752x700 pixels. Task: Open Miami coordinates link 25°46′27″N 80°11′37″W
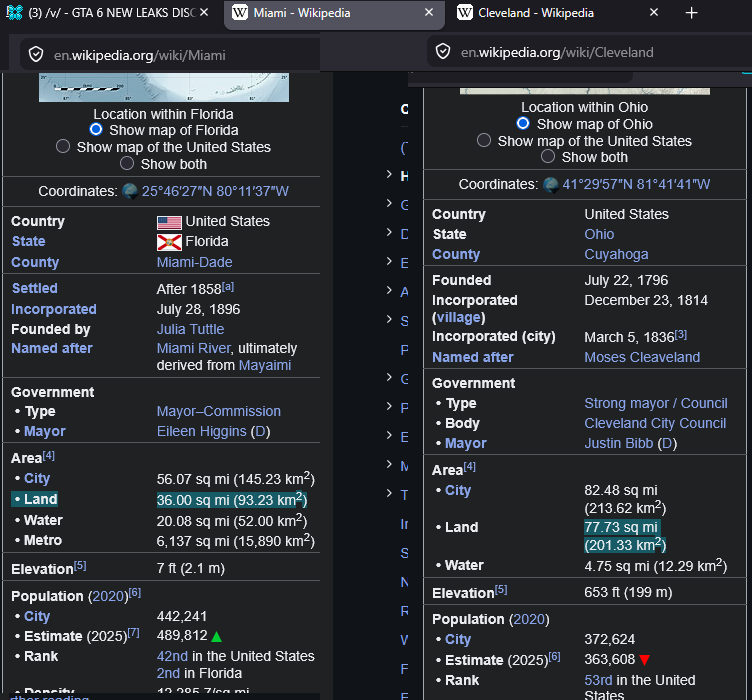[215, 191]
